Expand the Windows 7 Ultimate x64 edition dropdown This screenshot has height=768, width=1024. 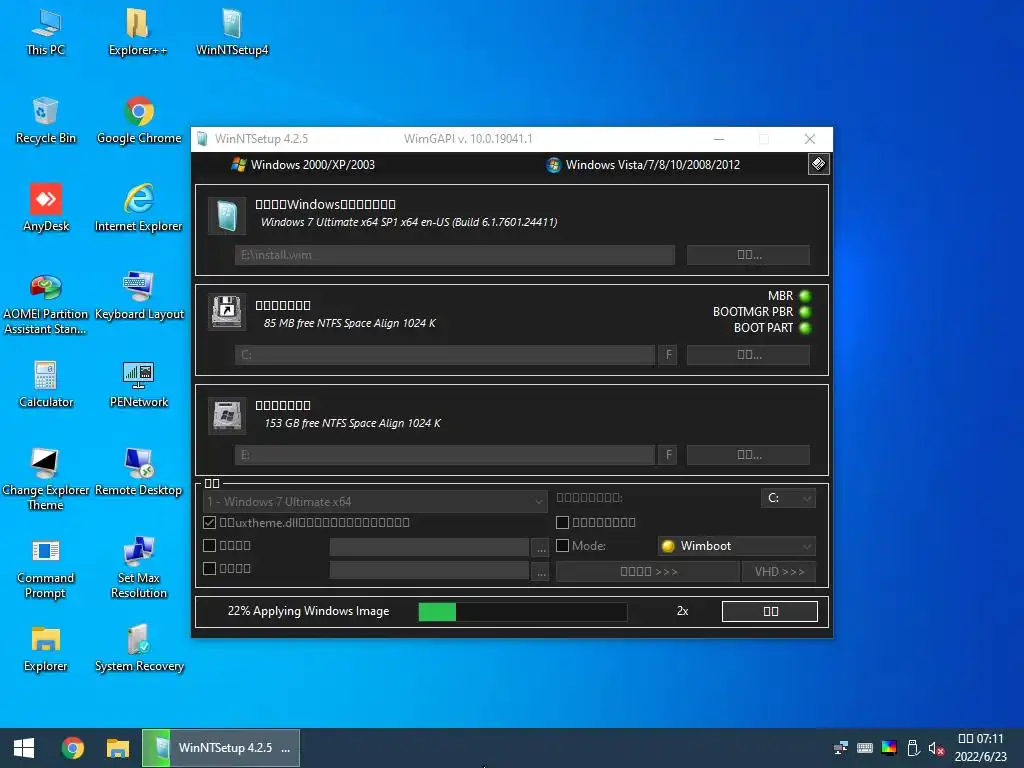(x=375, y=502)
